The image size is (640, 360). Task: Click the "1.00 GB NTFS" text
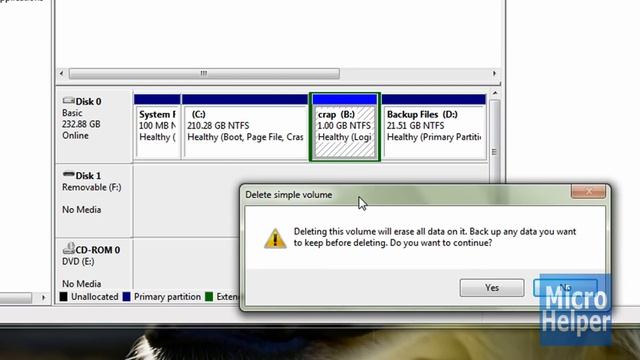(x=344, y=126)
